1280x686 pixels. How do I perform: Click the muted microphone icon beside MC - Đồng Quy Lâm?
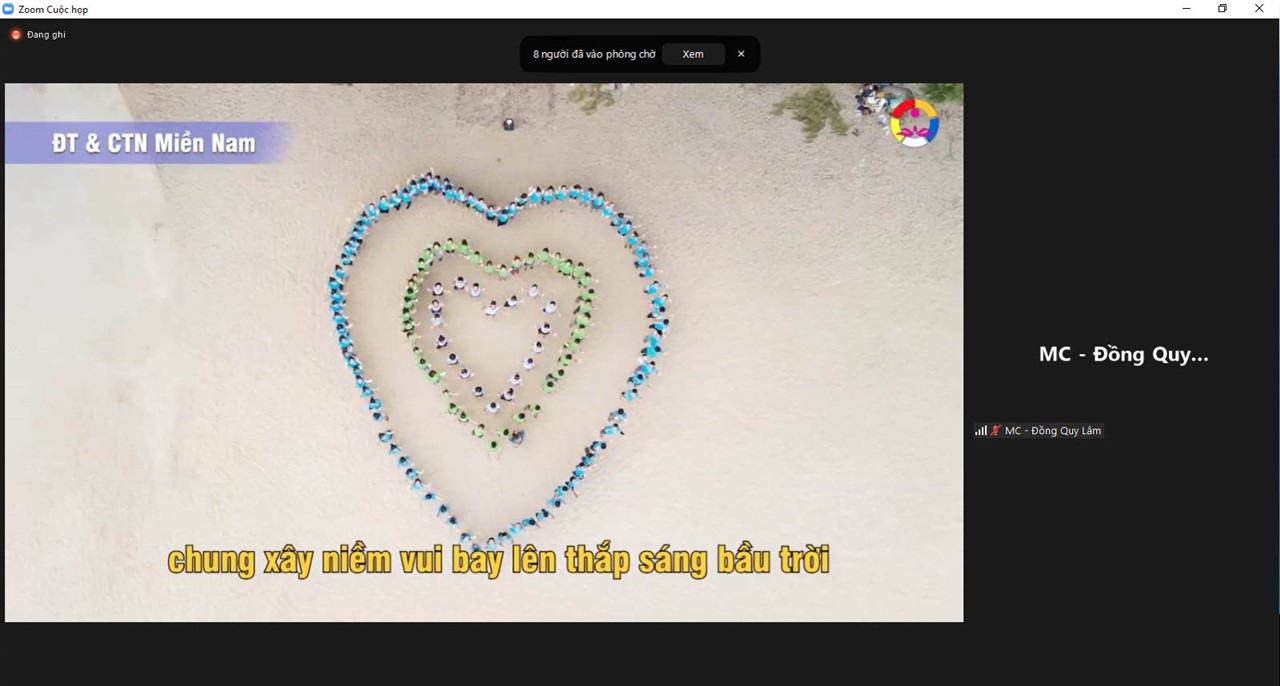[995, 431]
